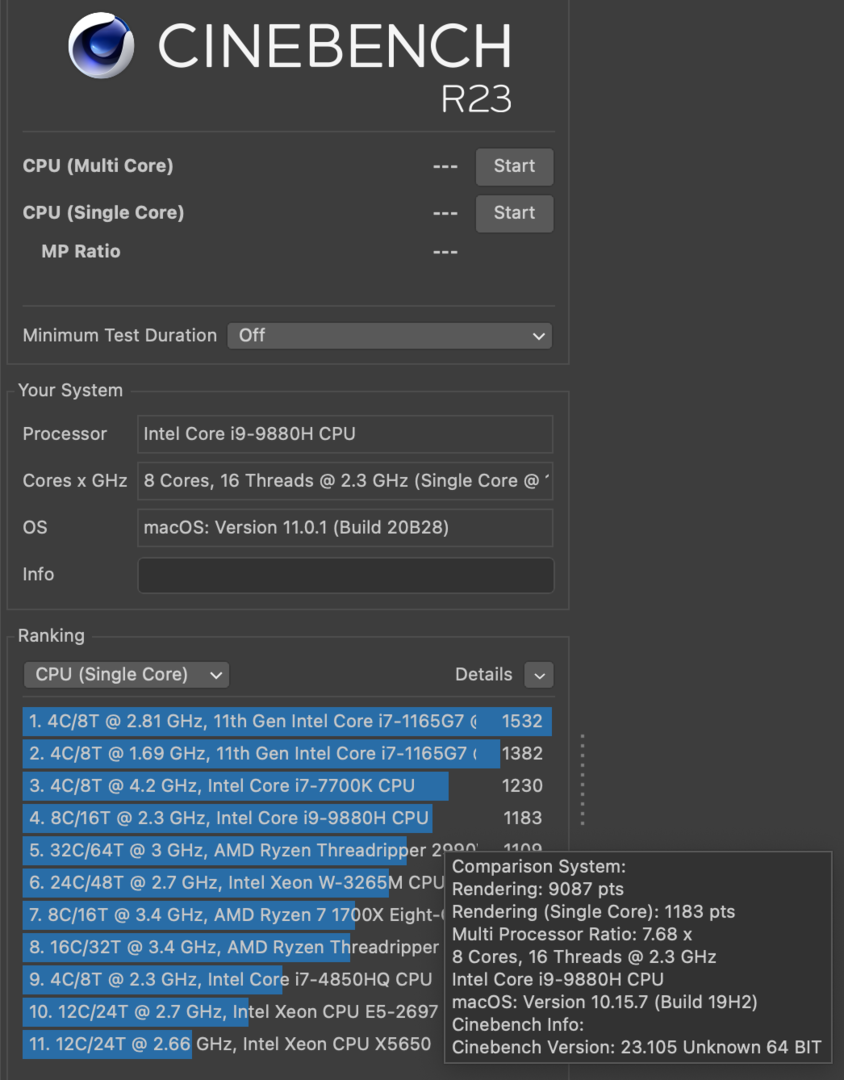Screen dimensions: 844x1080
Task: Click the OS version field
Action: tap(345, 528)
